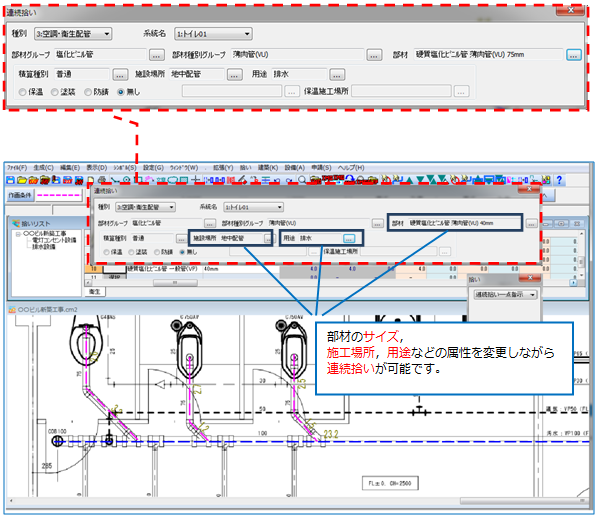Select the line drawing tool icon
The height and width of the screenshot is (517, 595).
(114, 180)
